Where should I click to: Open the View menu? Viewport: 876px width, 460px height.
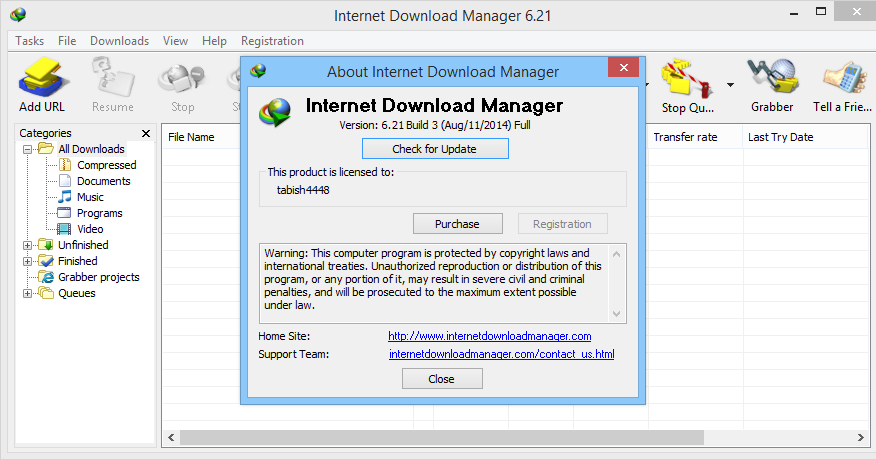point(175,41)
